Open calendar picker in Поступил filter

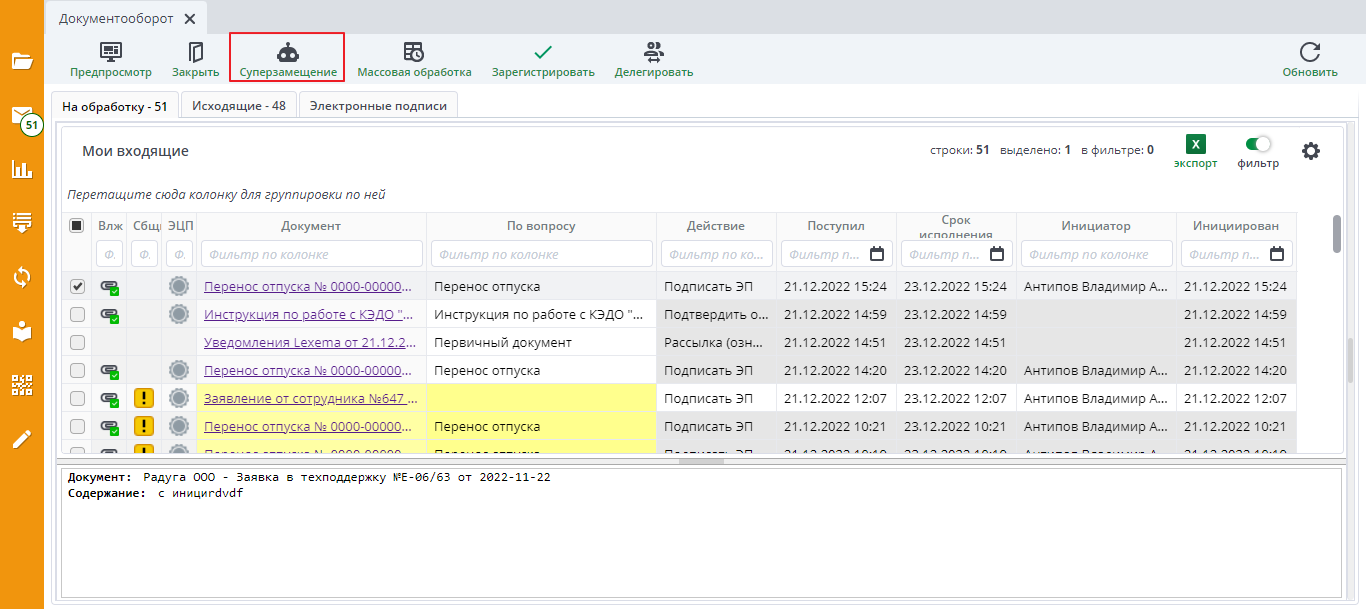(877, 254)
